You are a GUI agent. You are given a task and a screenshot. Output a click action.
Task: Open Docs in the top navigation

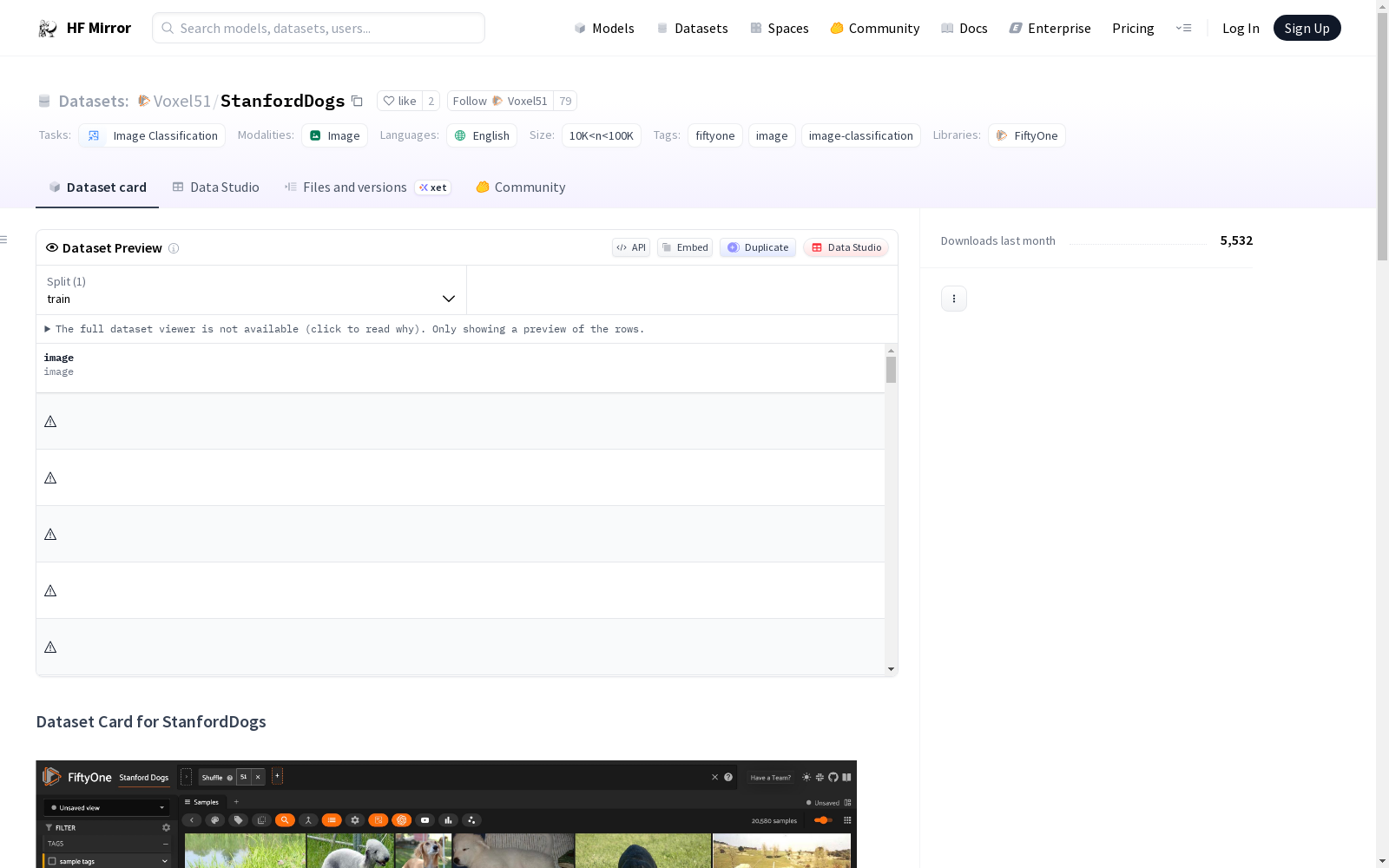point(964,28)
